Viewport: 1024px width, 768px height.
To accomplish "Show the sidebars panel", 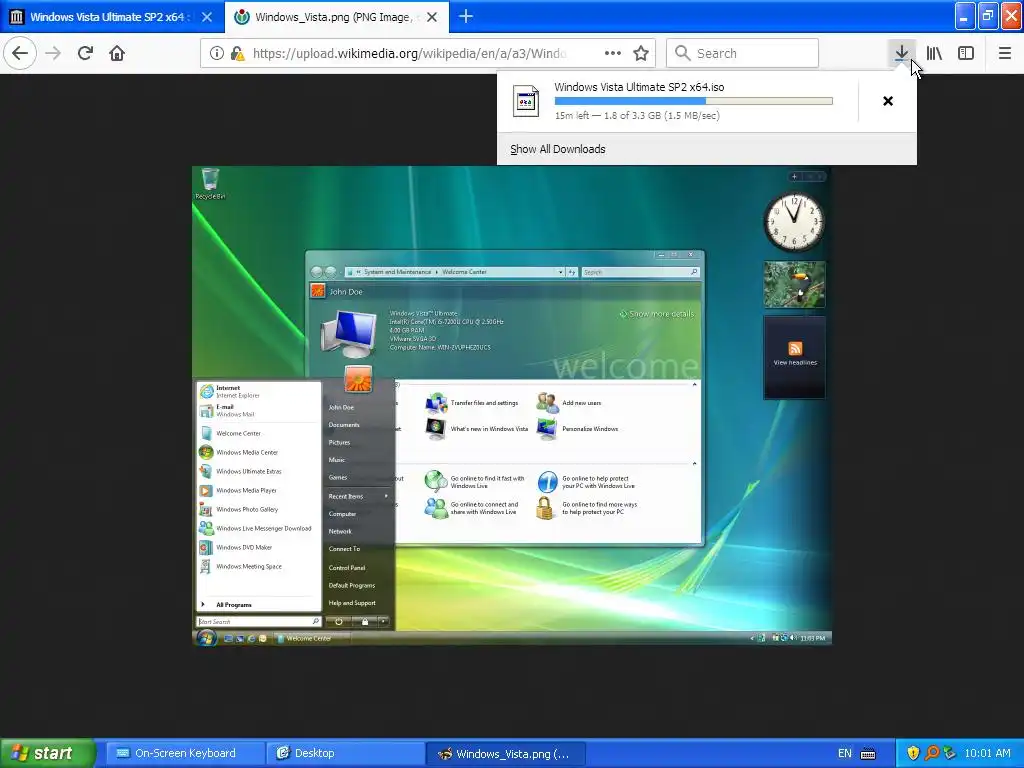I will 966,53.
